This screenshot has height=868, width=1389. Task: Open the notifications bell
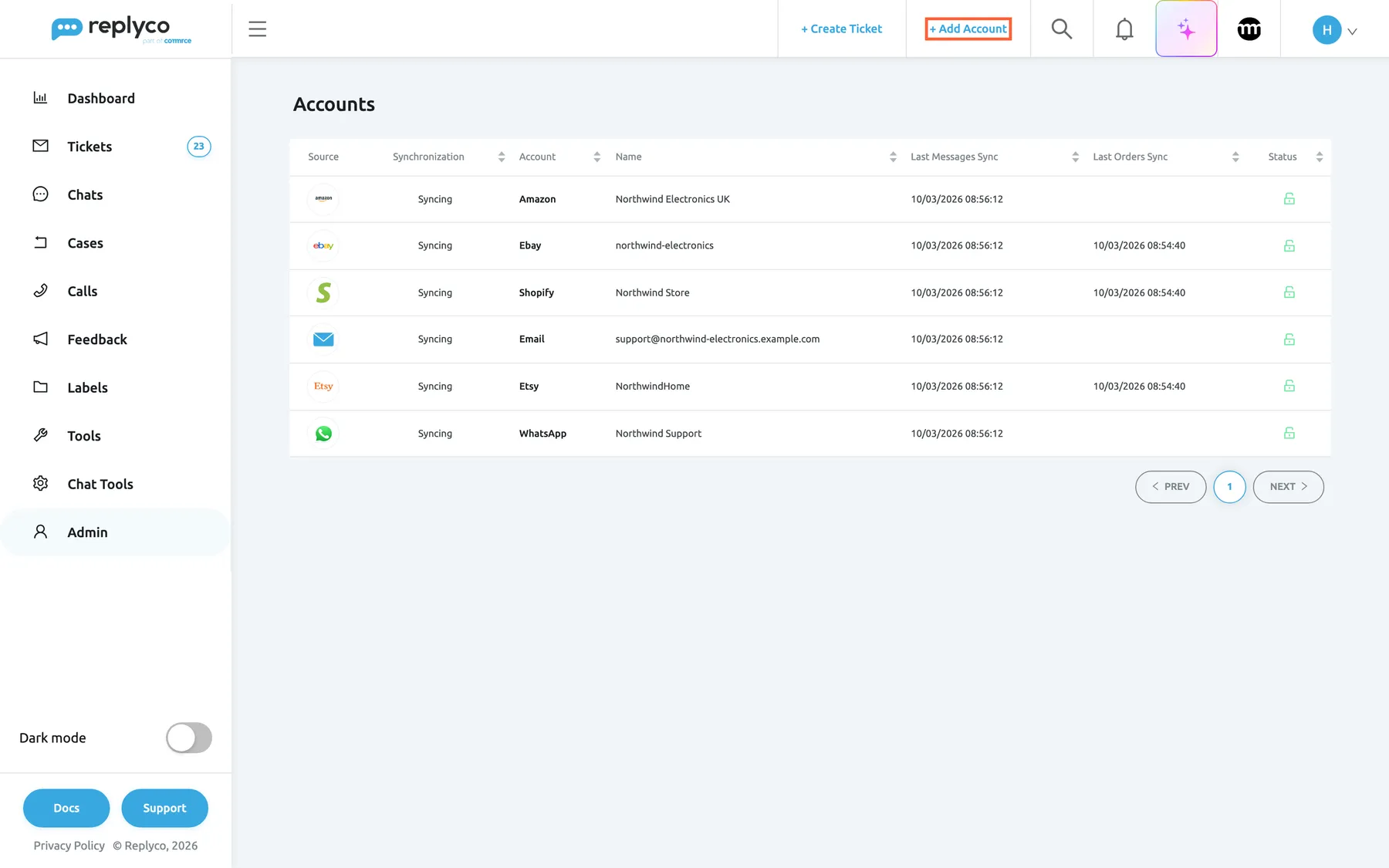[x=1124, y=29]
